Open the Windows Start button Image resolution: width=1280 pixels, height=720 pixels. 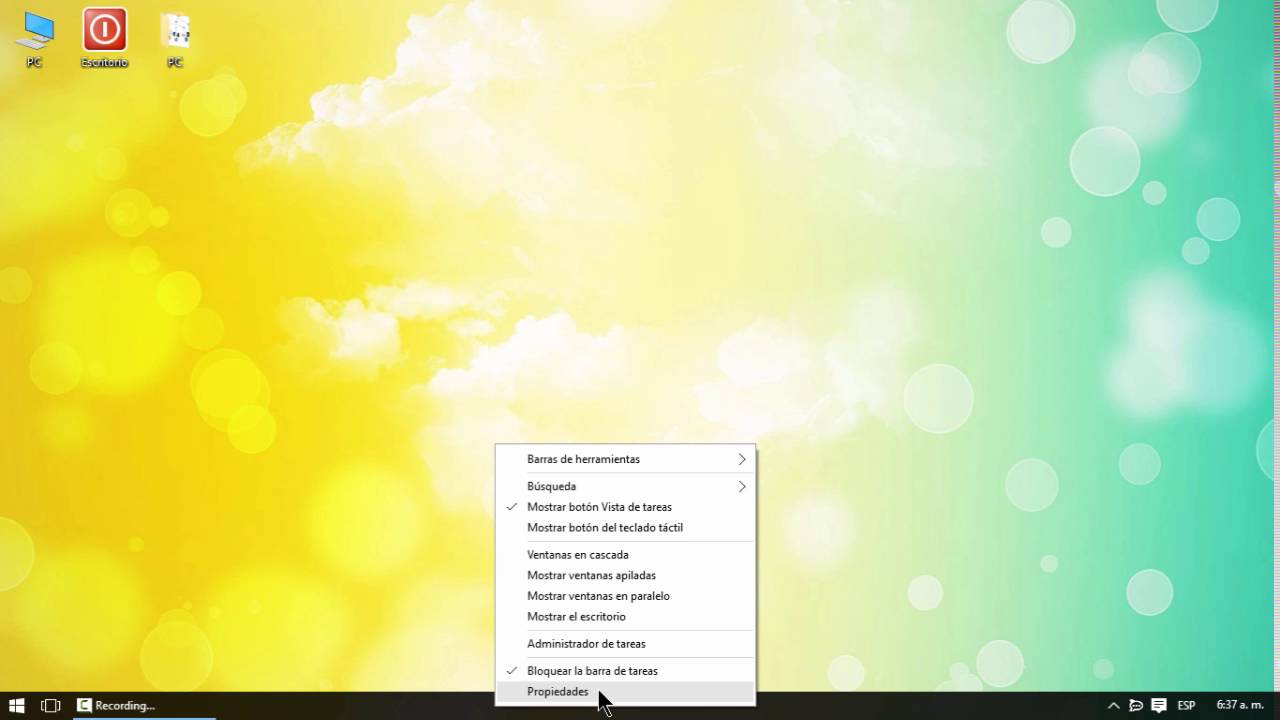(17, 705)
